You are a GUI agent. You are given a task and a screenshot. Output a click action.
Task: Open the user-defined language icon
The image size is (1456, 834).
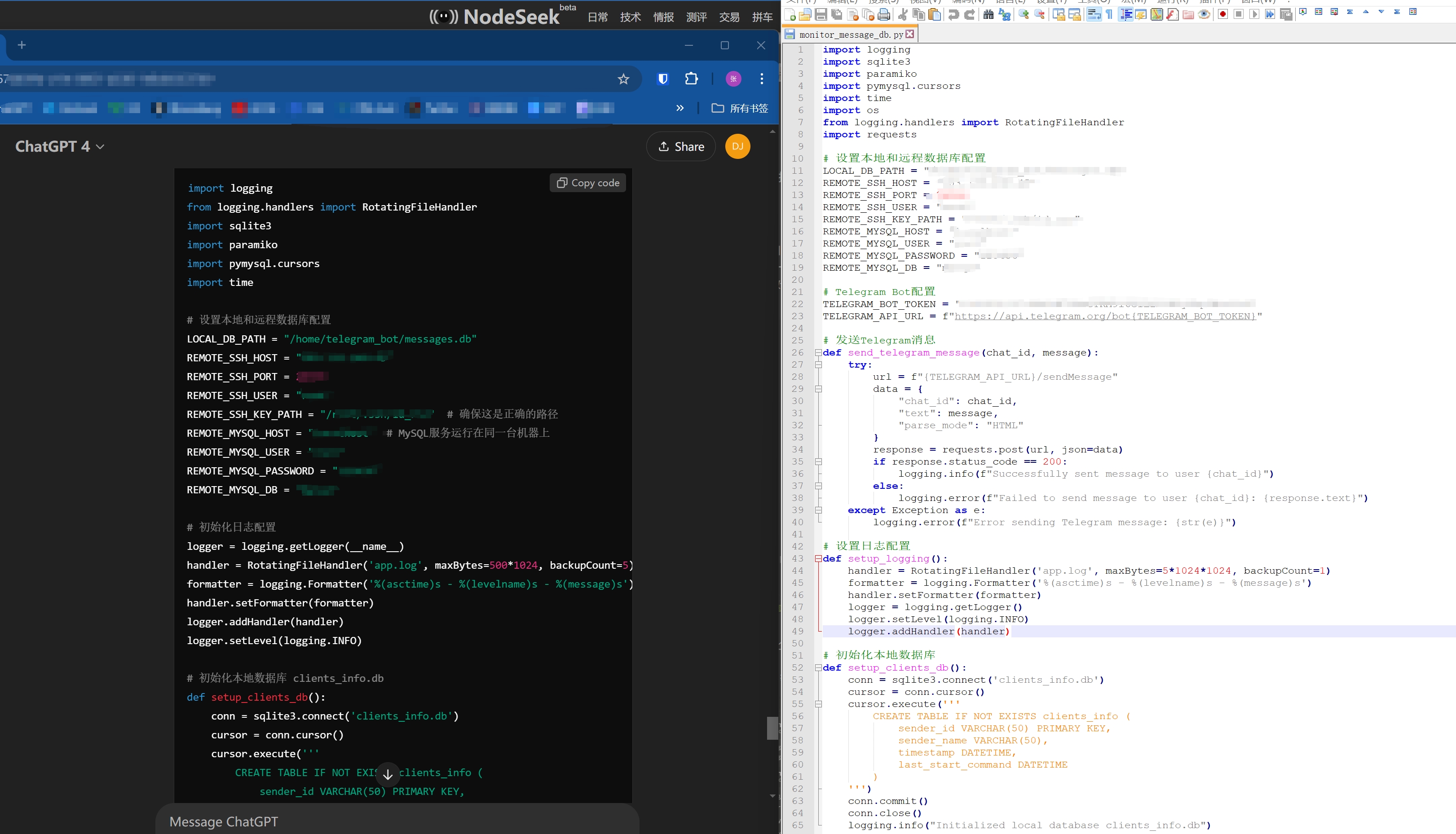click(x=1141, y=14)
